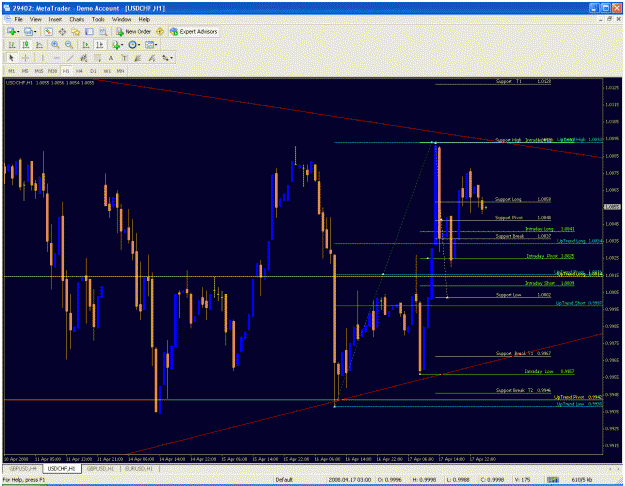Open the File menu
Viewport: 625px width, 486px height.
click(18, 19)
